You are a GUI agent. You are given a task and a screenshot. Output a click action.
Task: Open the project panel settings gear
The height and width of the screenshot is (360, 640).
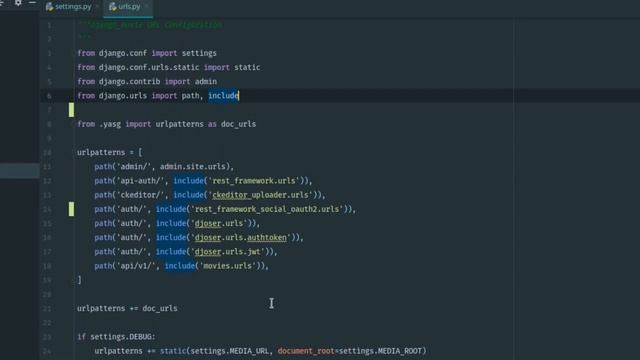pos(18,3)
